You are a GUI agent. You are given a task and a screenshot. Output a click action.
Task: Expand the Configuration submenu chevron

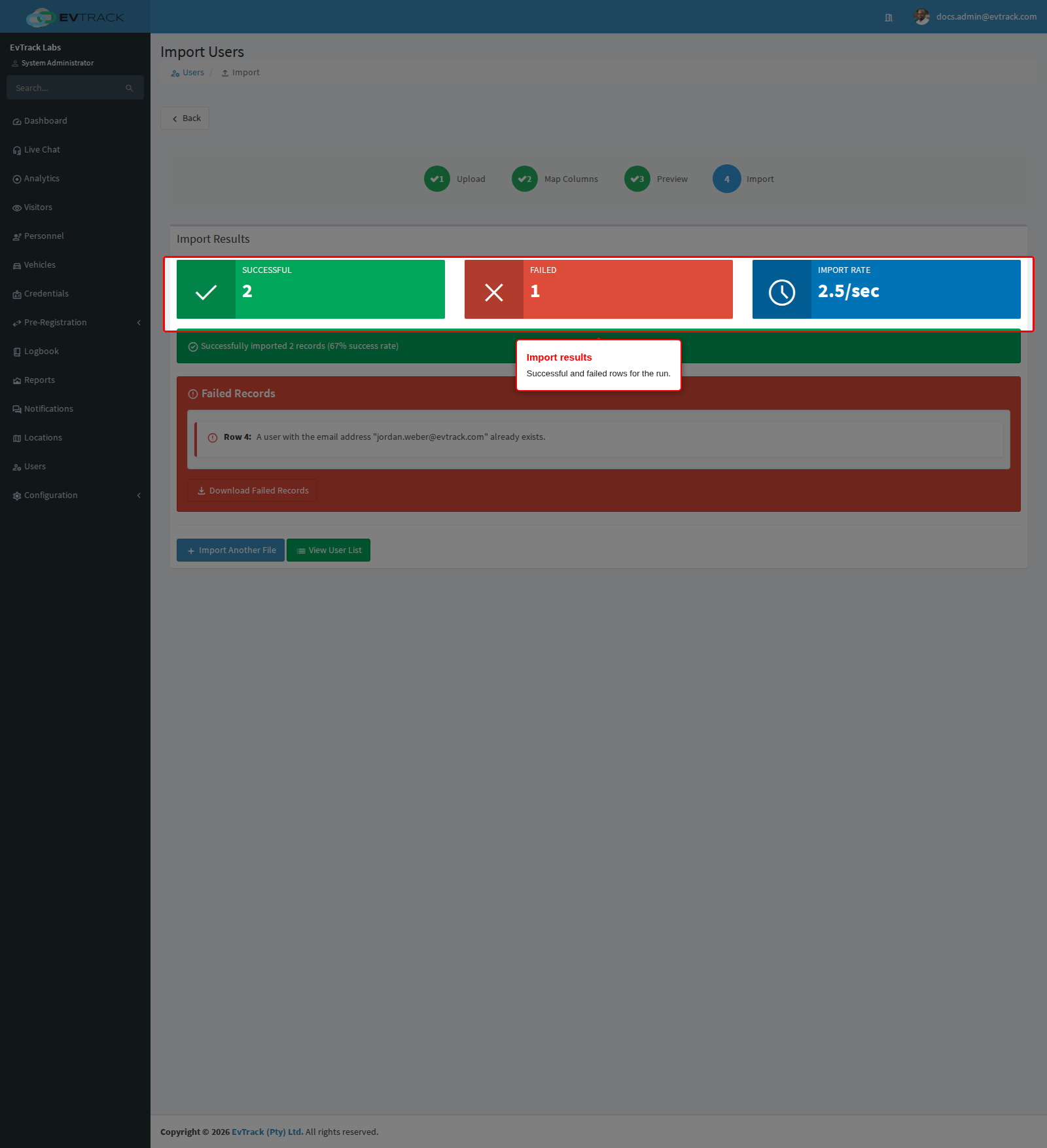click(x=139, y=495)
